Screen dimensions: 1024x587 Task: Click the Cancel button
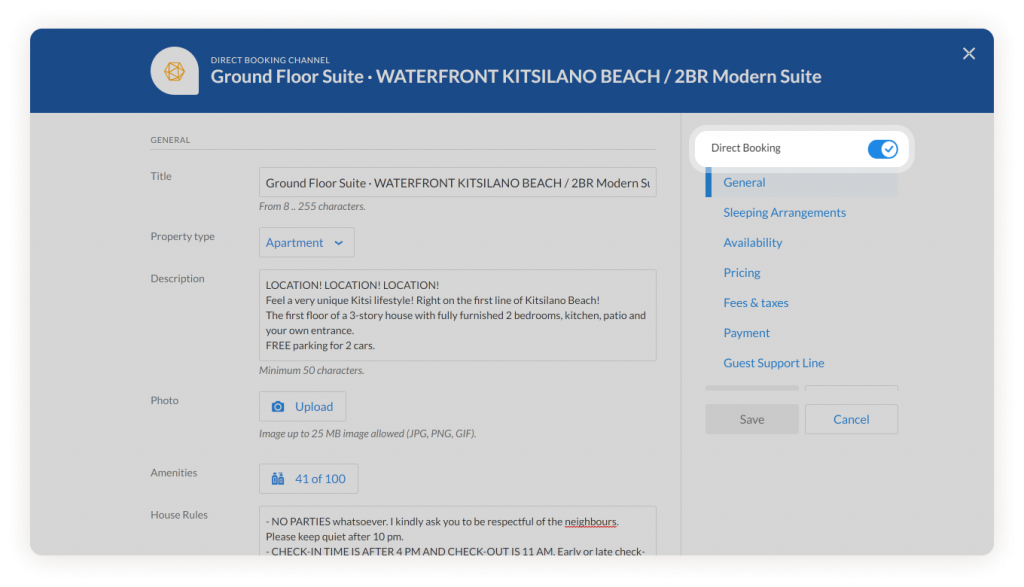(851, 420)
